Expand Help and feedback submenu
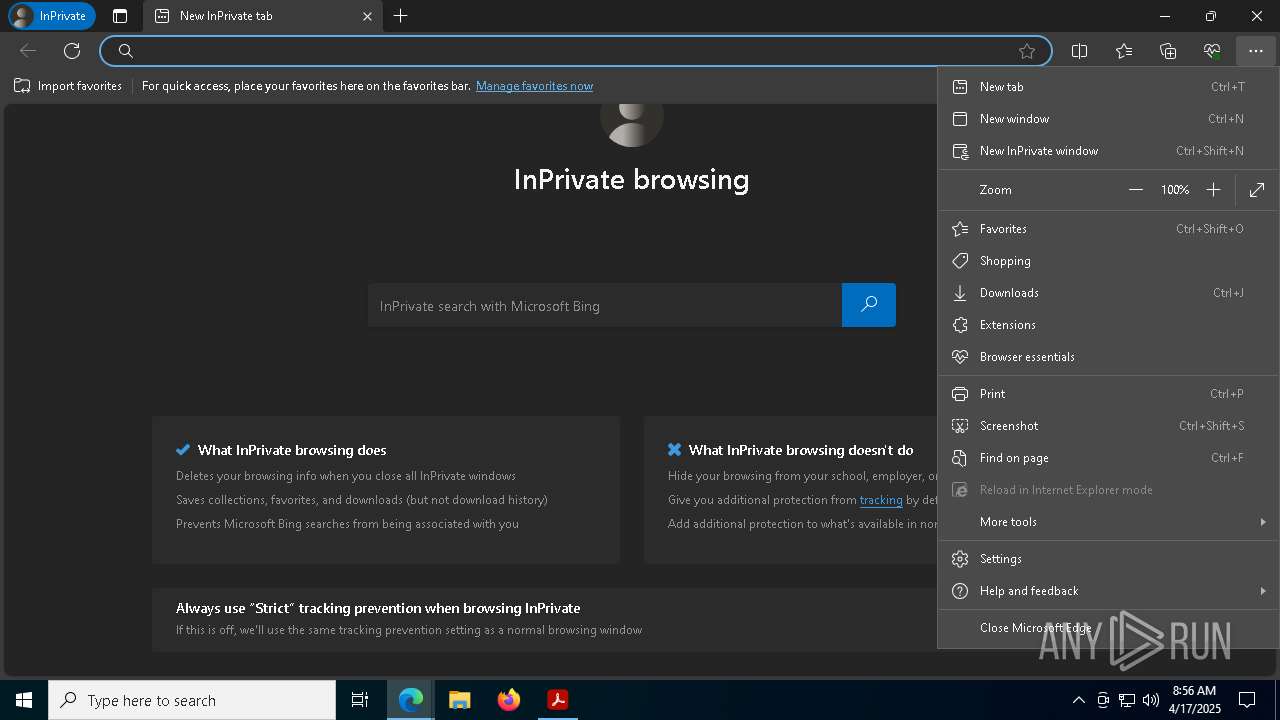The width and height of the screenshot is (1280, 720). click(x=1108, y=591)
